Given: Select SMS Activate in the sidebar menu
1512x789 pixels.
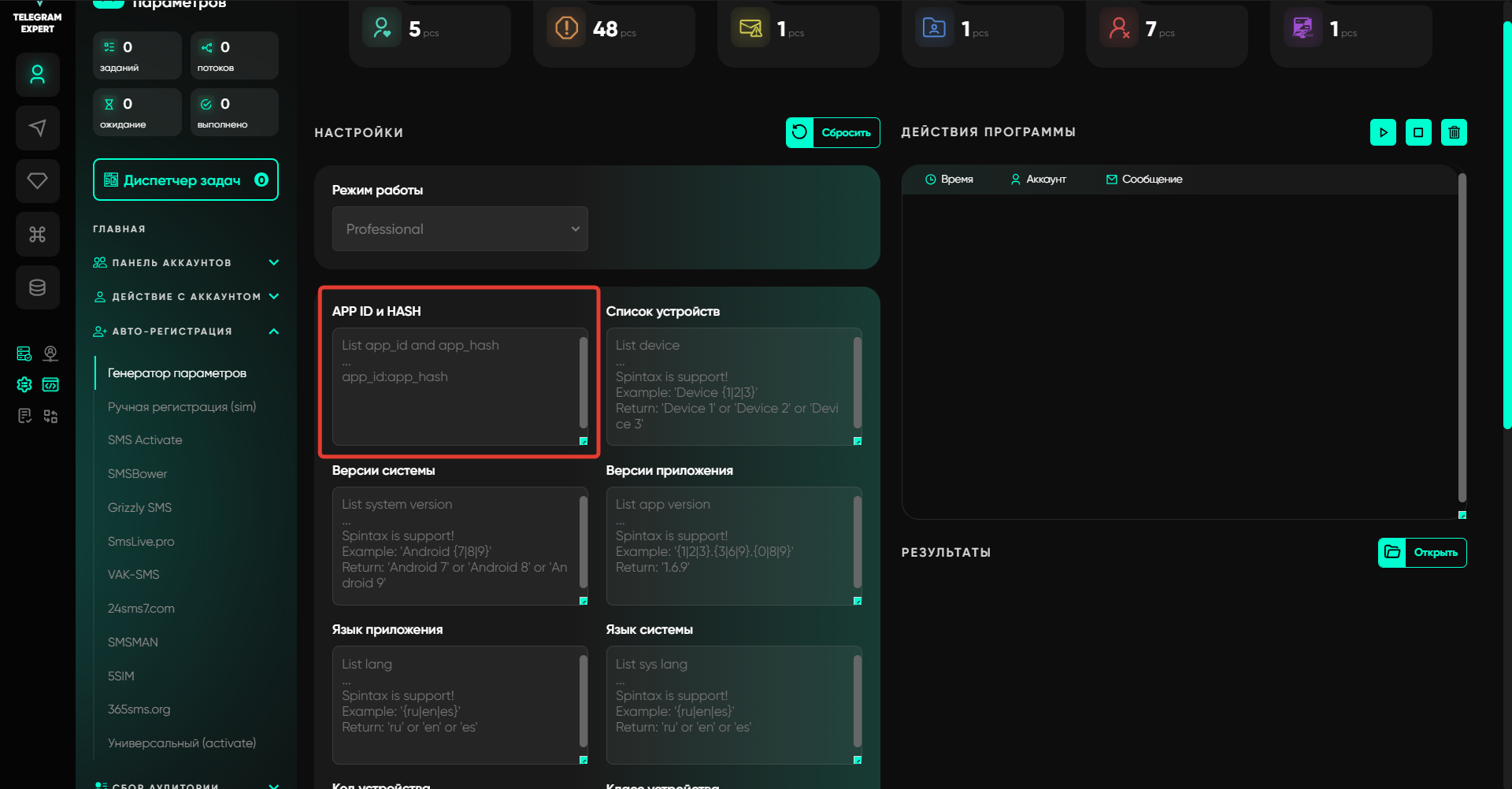Looking at the screenshot, I should click(x=145, y=440).
